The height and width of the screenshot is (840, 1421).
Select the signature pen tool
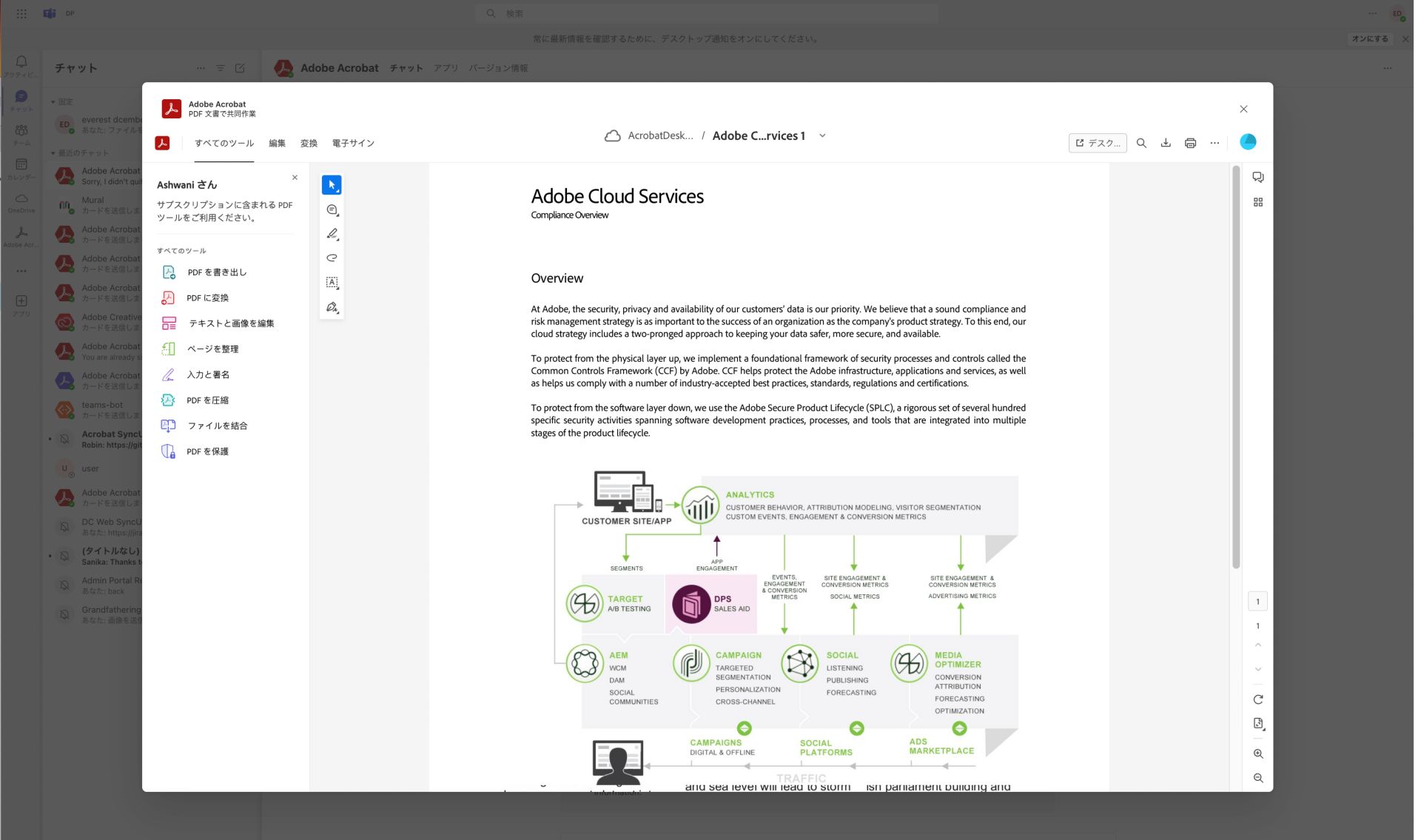332,307
